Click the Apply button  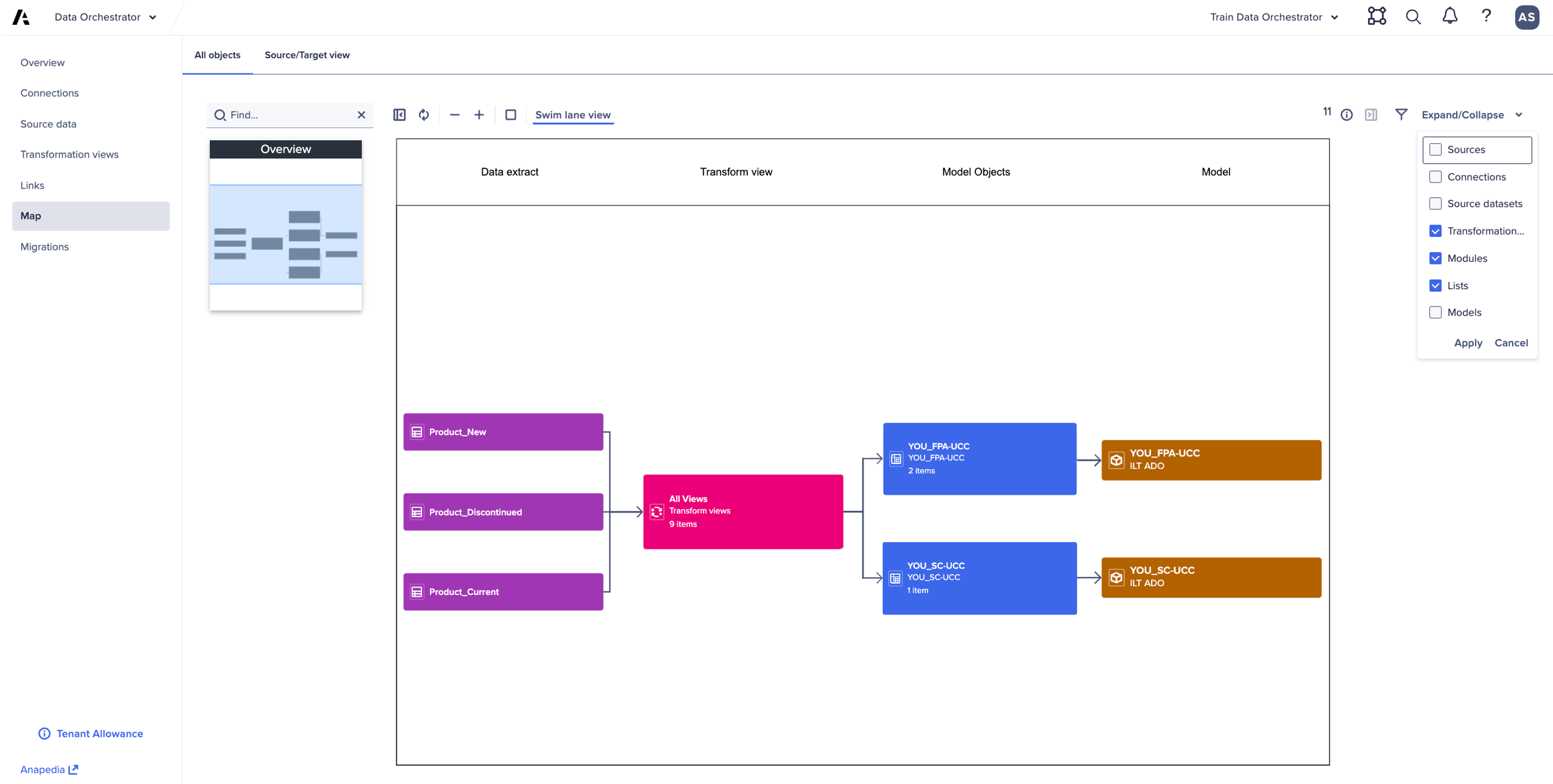1467,342
